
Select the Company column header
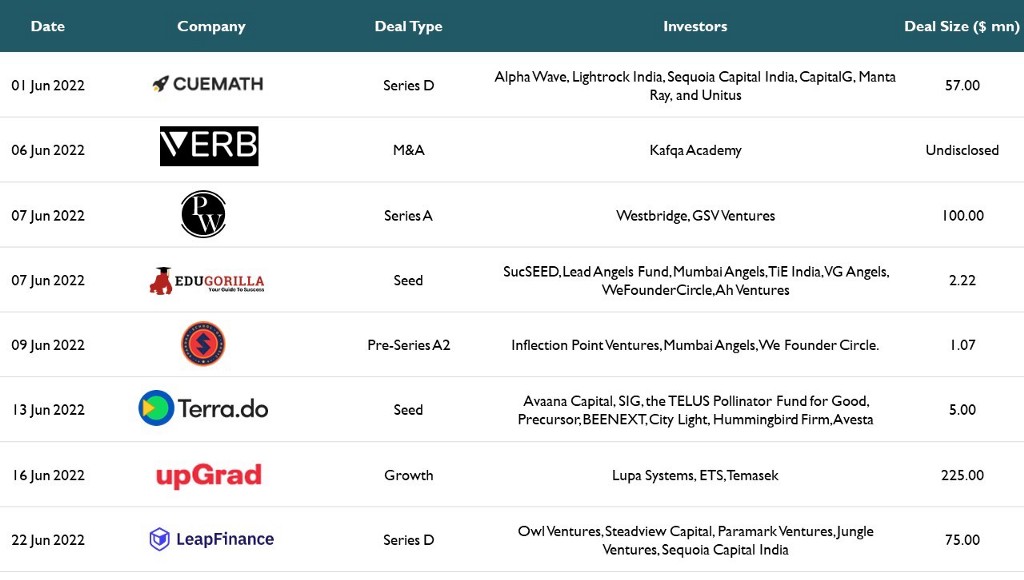point(211,27)
